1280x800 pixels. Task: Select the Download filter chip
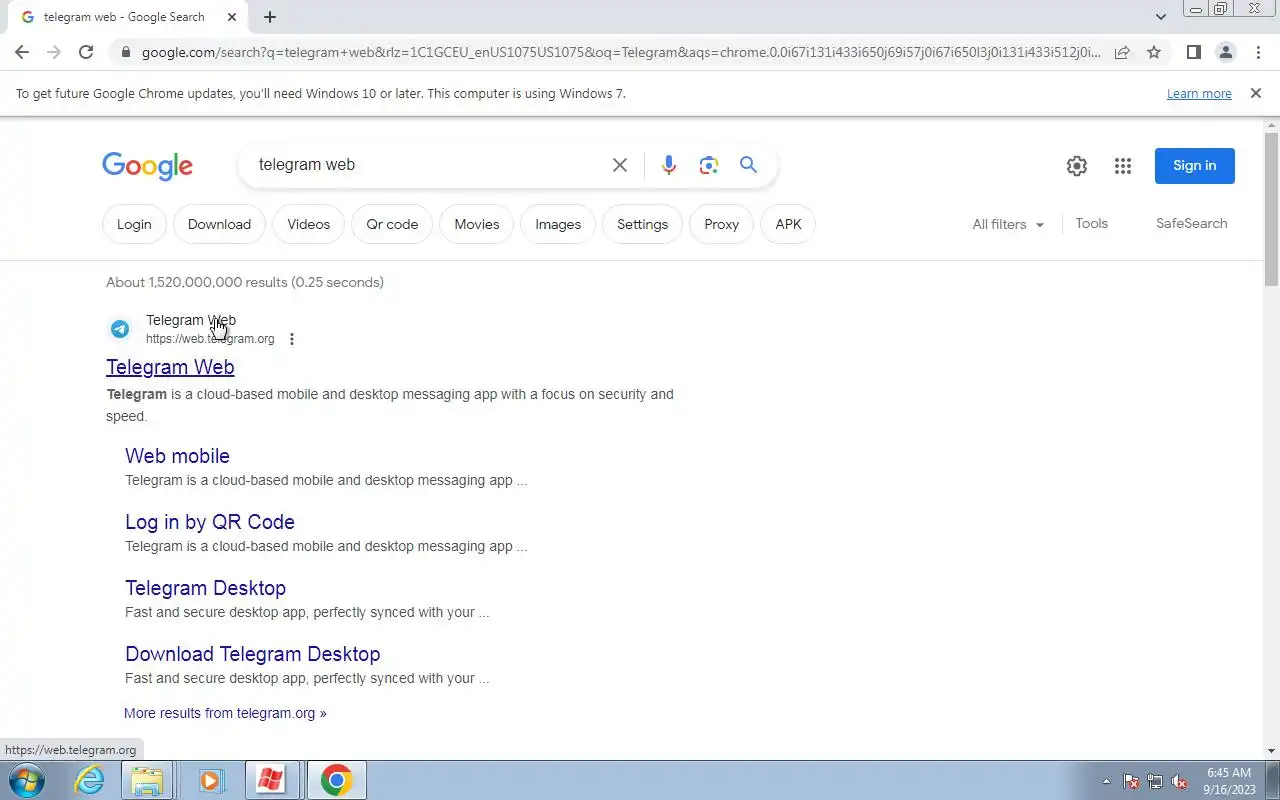click(x=219, y=224)
